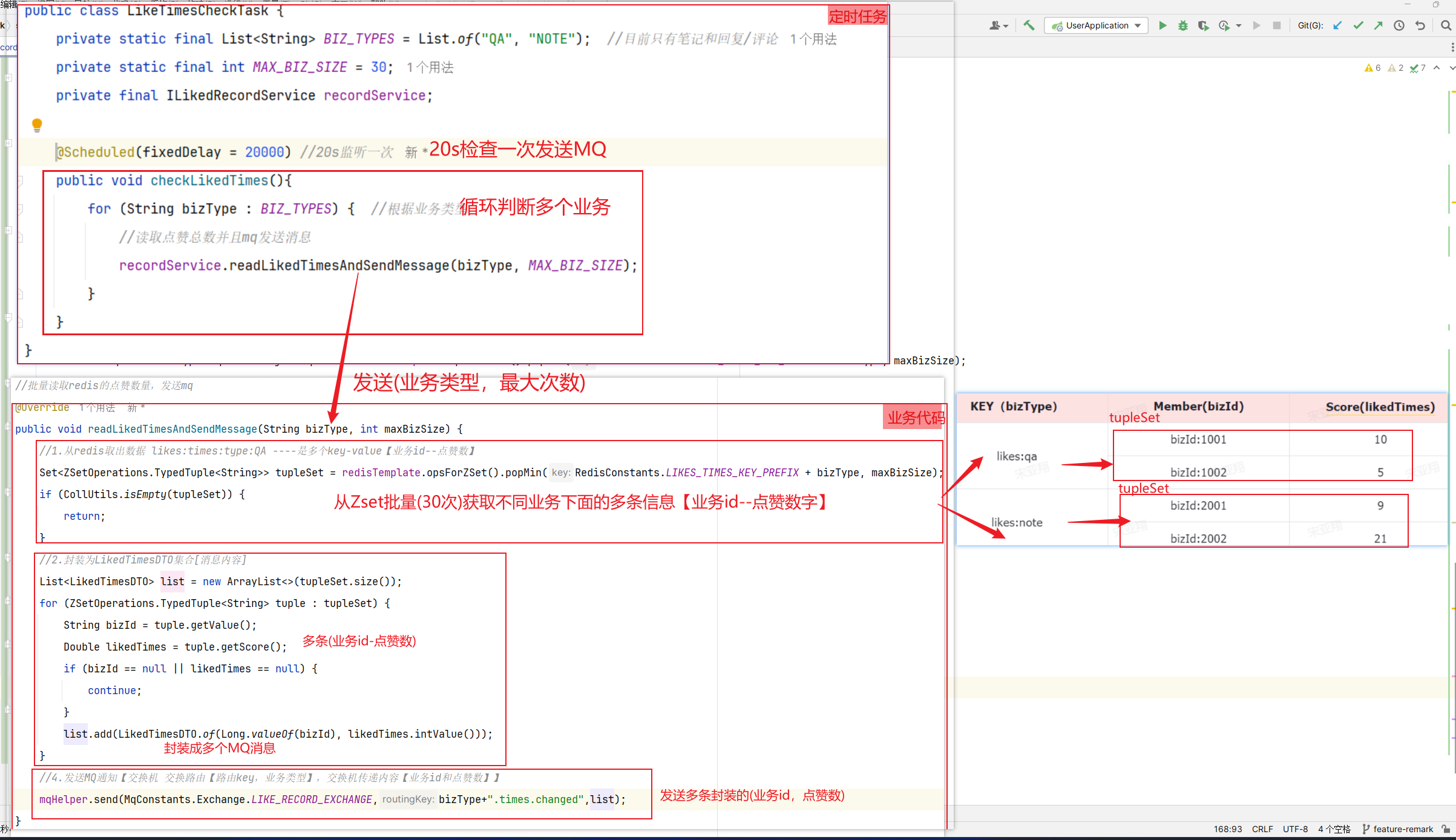The image size is (1456, 840).
Task: Click the Git rollback undo arrow
Action: [x=1420, y=25]
